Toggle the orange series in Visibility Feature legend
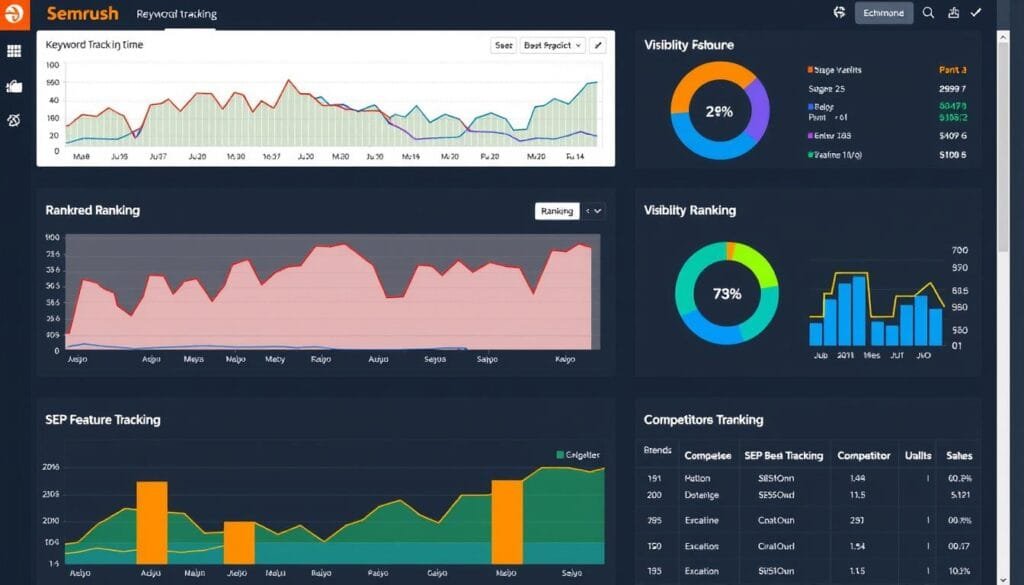Viewport: 1024px width, 585px height. [x=811, y=70]
